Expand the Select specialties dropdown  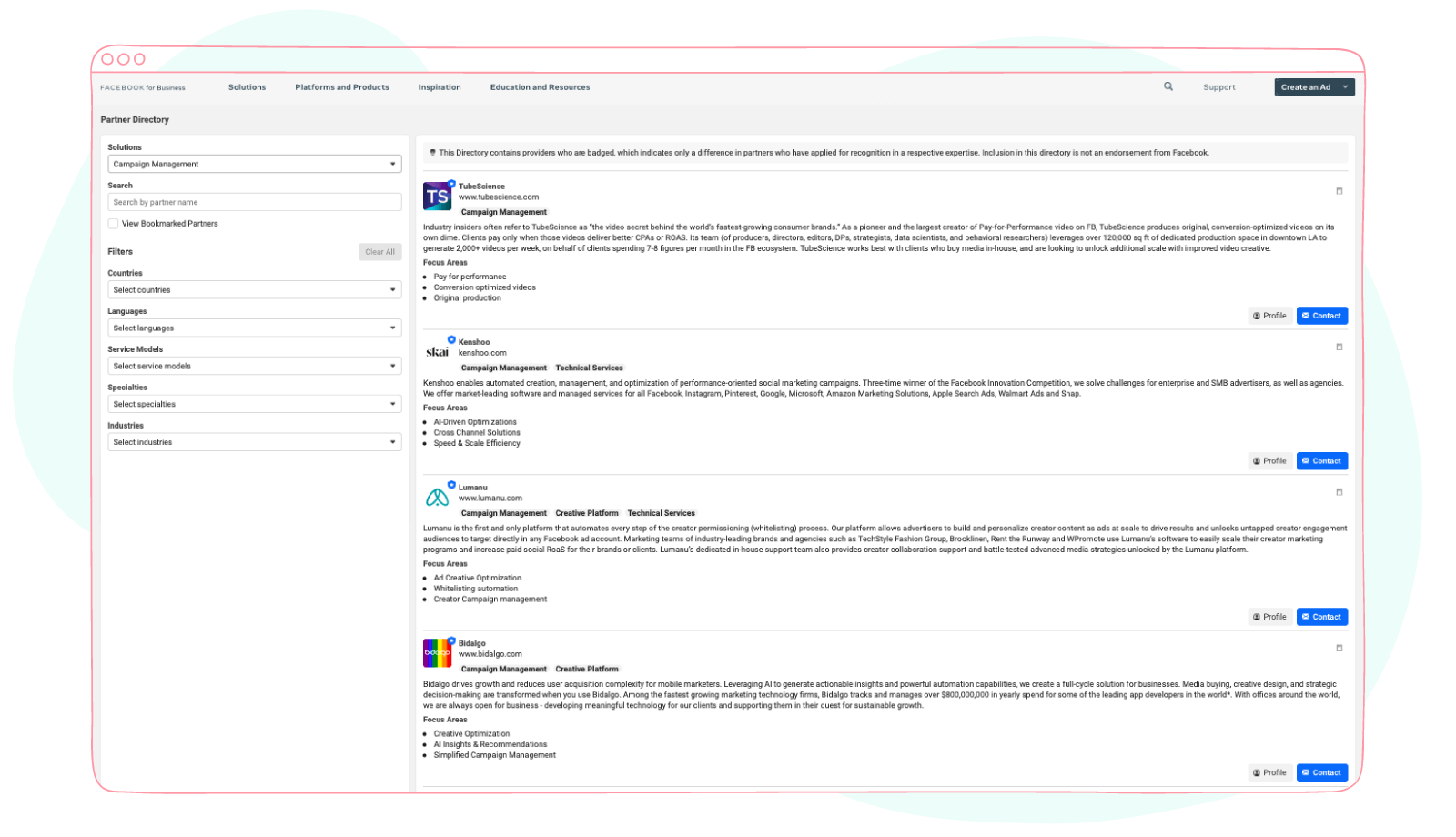(x=254, y=404)
